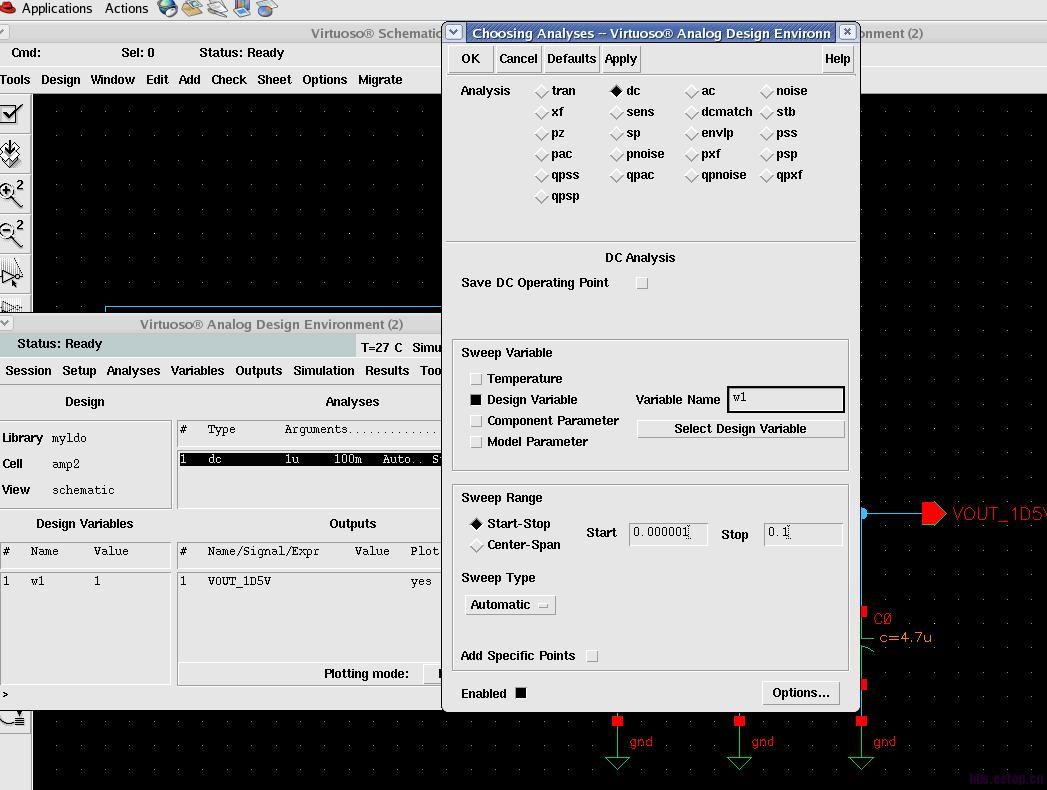Click the Stop value field

tap(803, 534)
